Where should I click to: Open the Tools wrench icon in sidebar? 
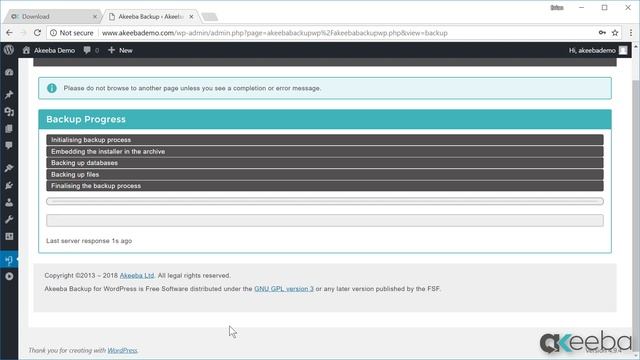coord(9,220)
